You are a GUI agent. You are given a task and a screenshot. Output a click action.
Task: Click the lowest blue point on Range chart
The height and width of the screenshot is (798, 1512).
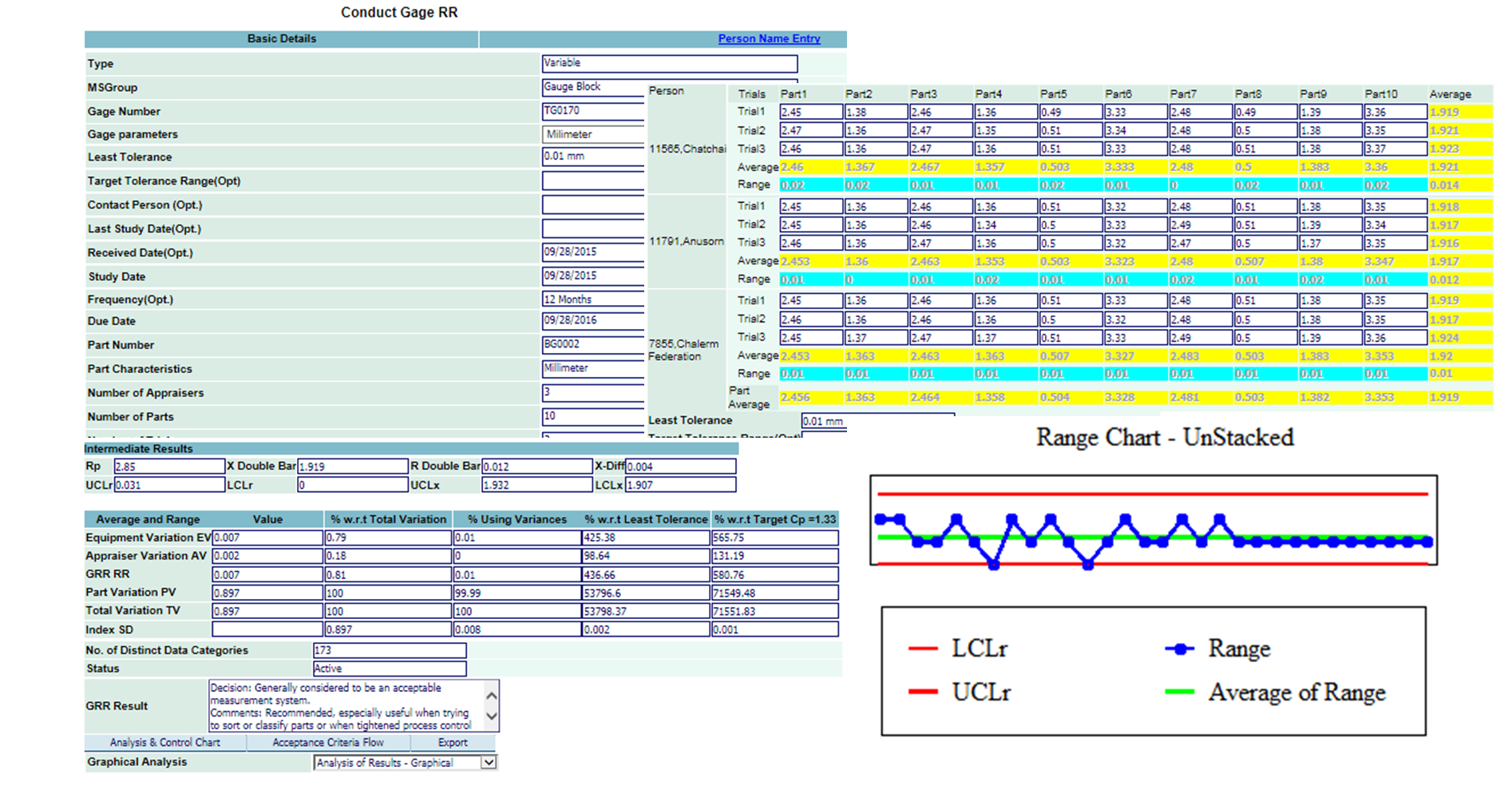click(994, 565)
